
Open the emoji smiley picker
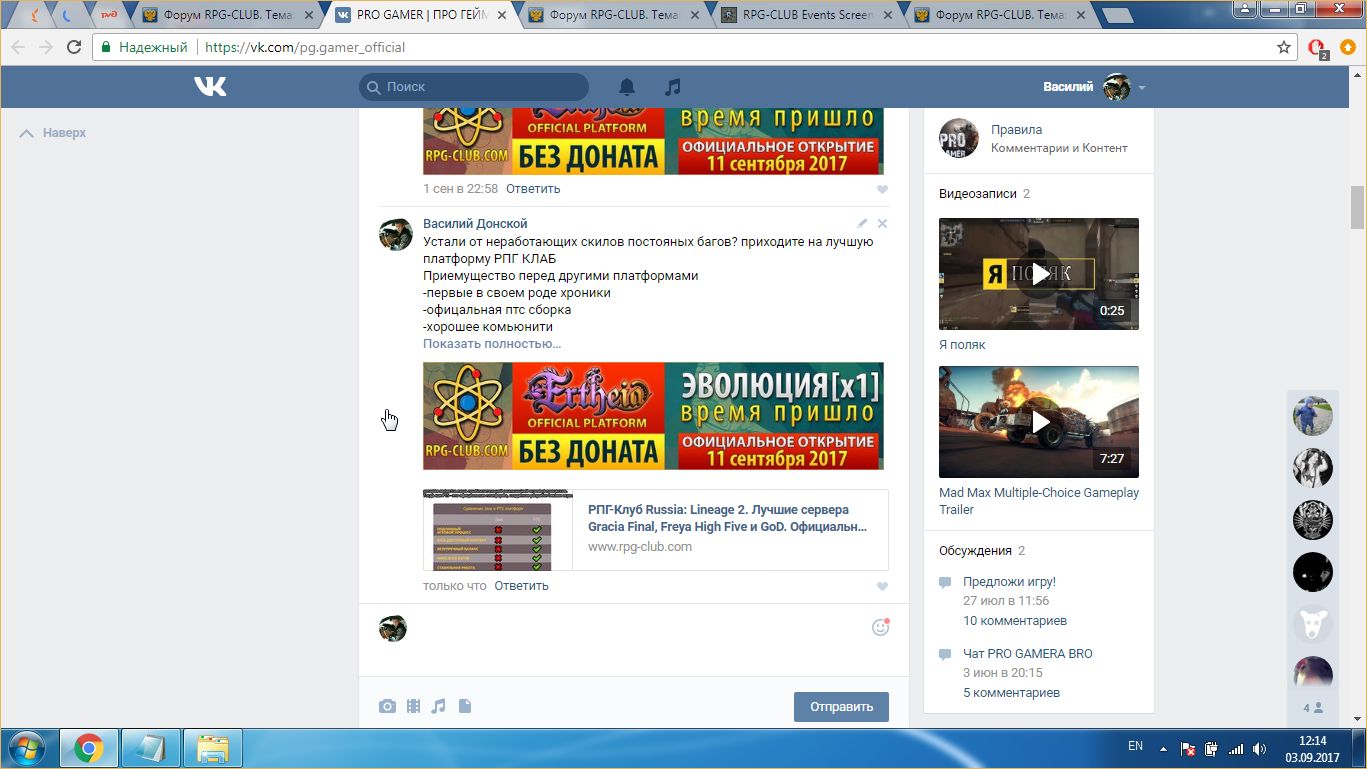point(880,627)
